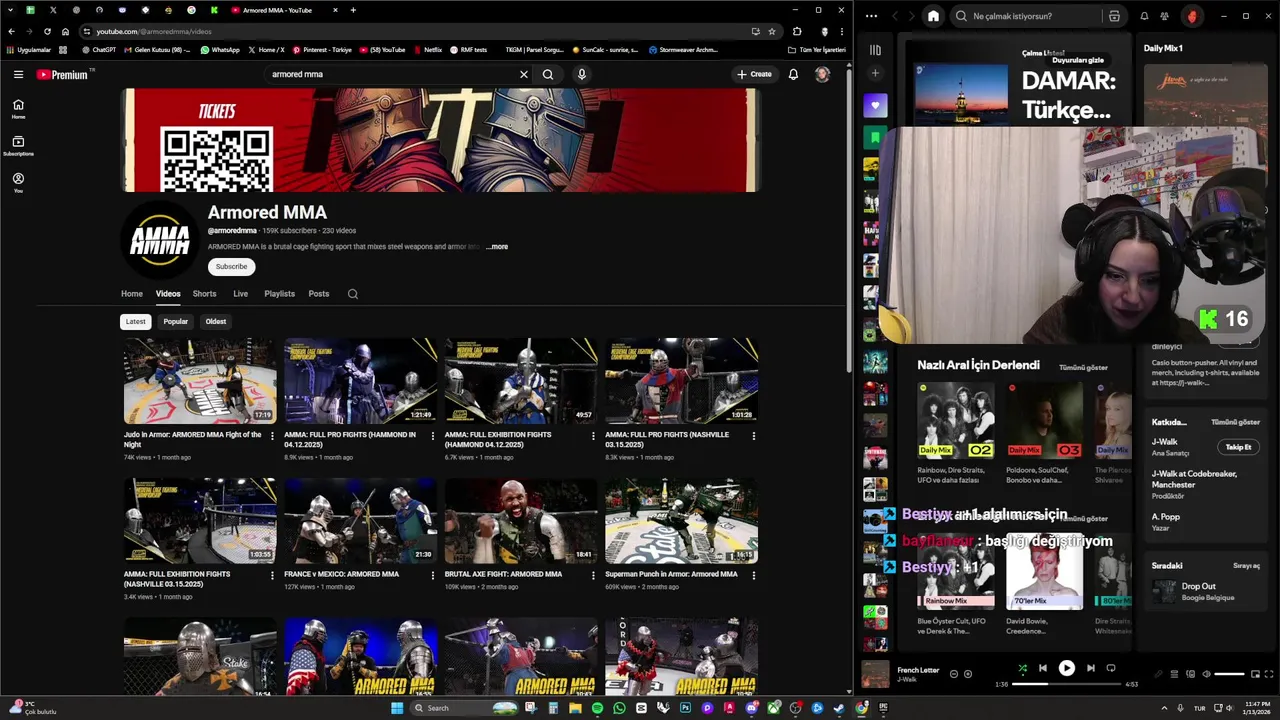This screenshot has height=720, width=1280.
Task: Open Subscriptions in YouTube mini sidebar
Action: [18, 146]
